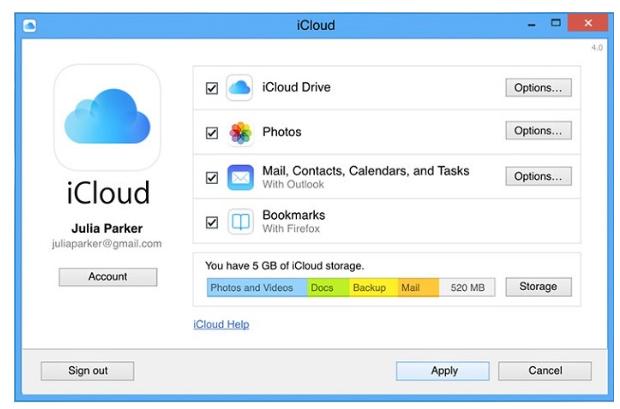Click the Mail envelope icon
The width and height of the screenshot is (620, 409).
pos(240,178)
